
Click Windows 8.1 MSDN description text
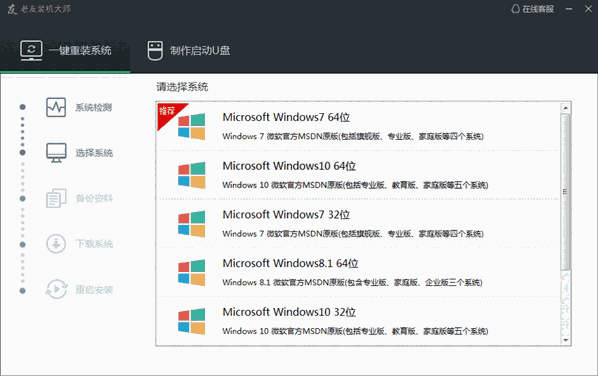point(352,283)
